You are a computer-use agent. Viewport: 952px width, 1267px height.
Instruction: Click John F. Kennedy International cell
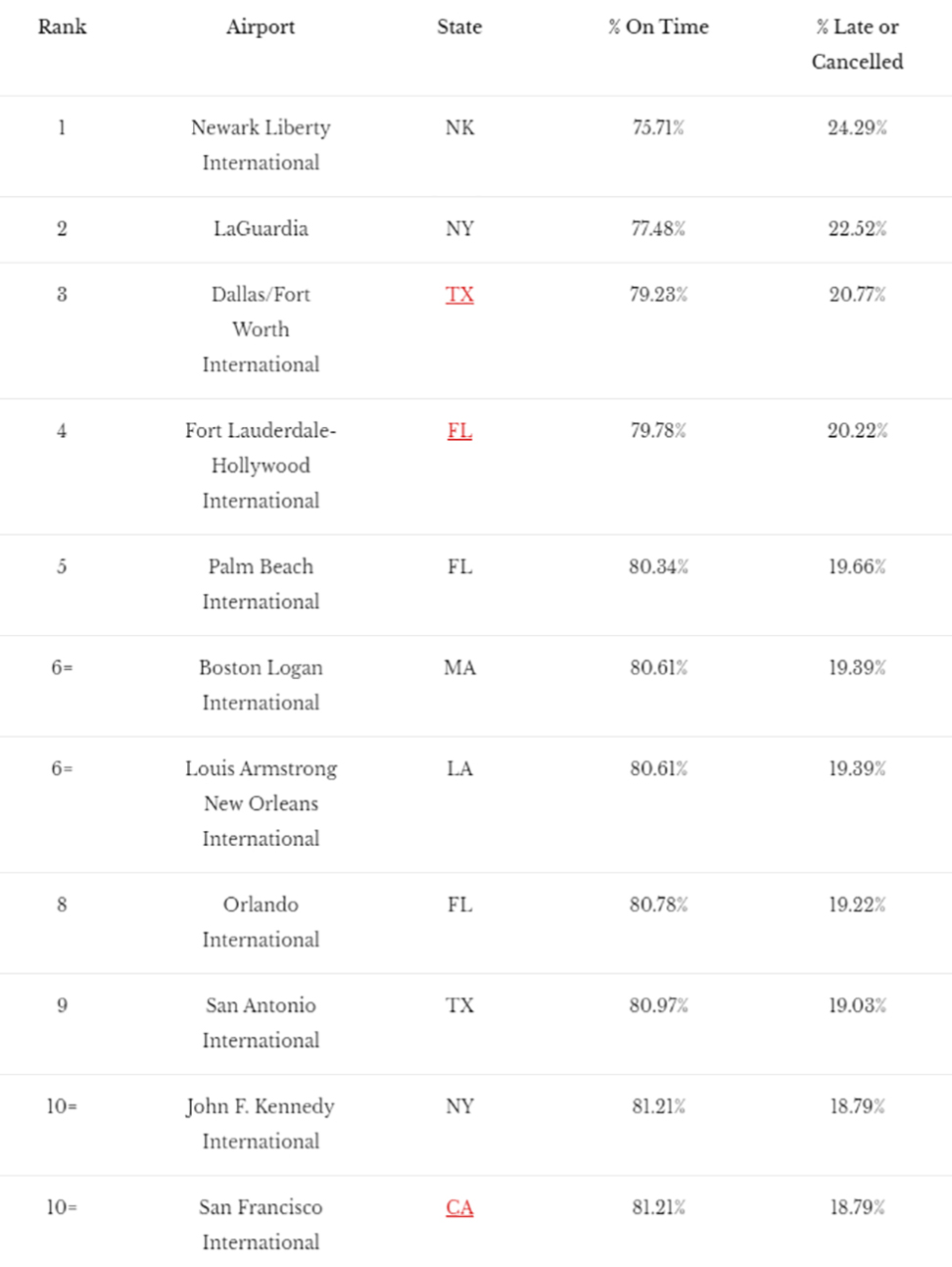[261, 1124]
